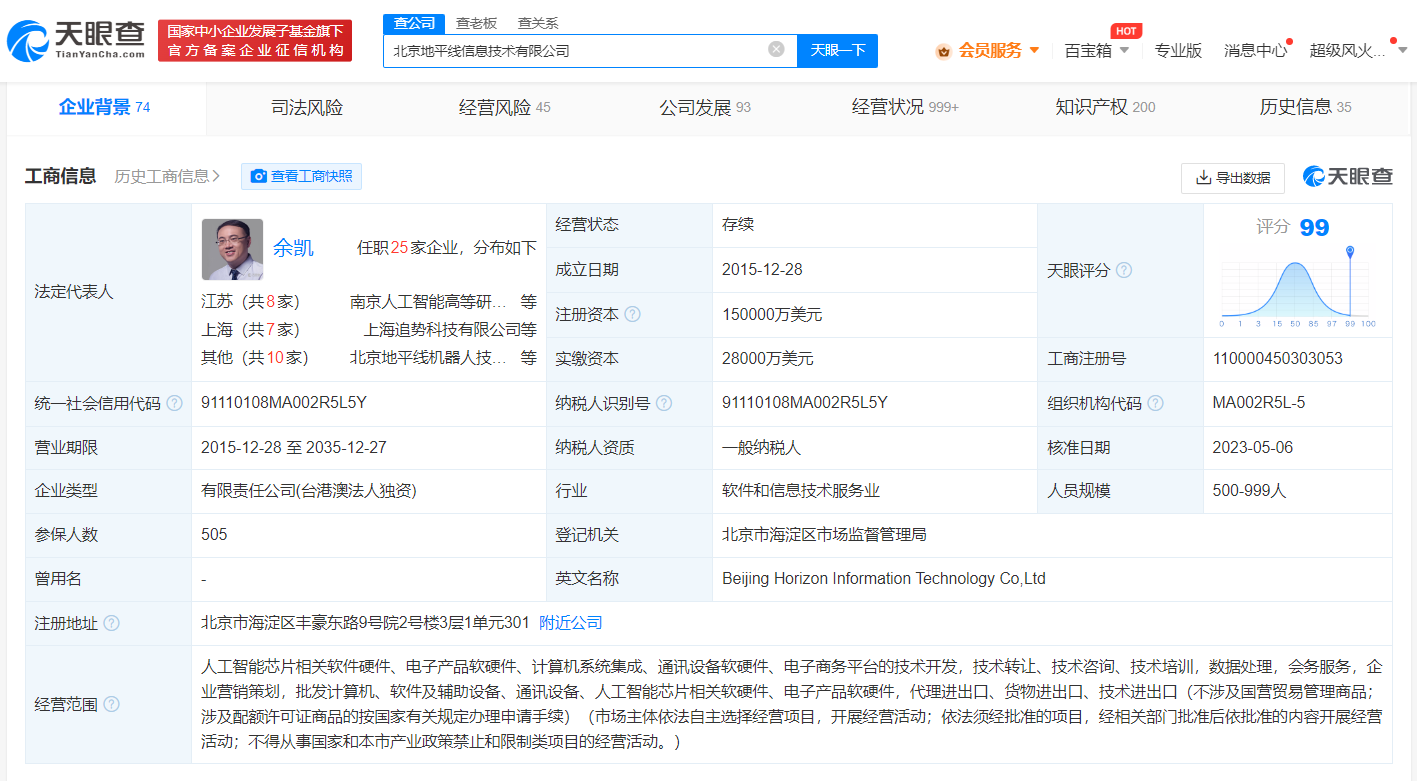Image resolution: width=1417 pixels, height=781 pixels.
Task: Click the 天眼评分 distribution chart
Action: tap(1298, 287)
